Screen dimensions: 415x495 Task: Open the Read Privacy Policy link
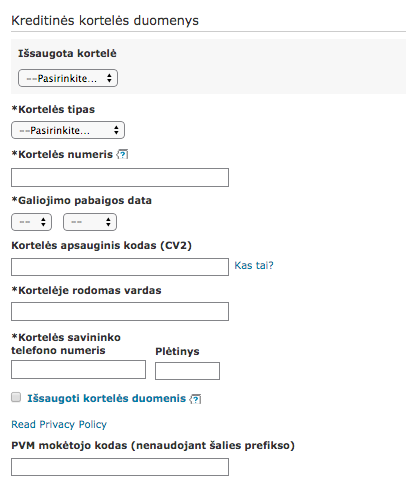[59, 424]
